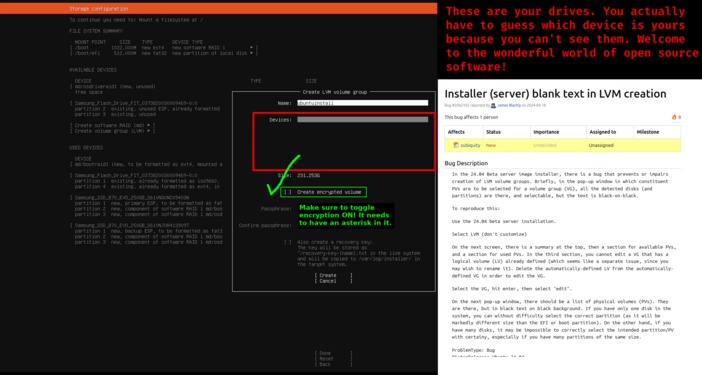Screen dimensions: 702x375
Task: Click Cancel in the LVM volume group dialog
Action: click(x=333, y=281)
